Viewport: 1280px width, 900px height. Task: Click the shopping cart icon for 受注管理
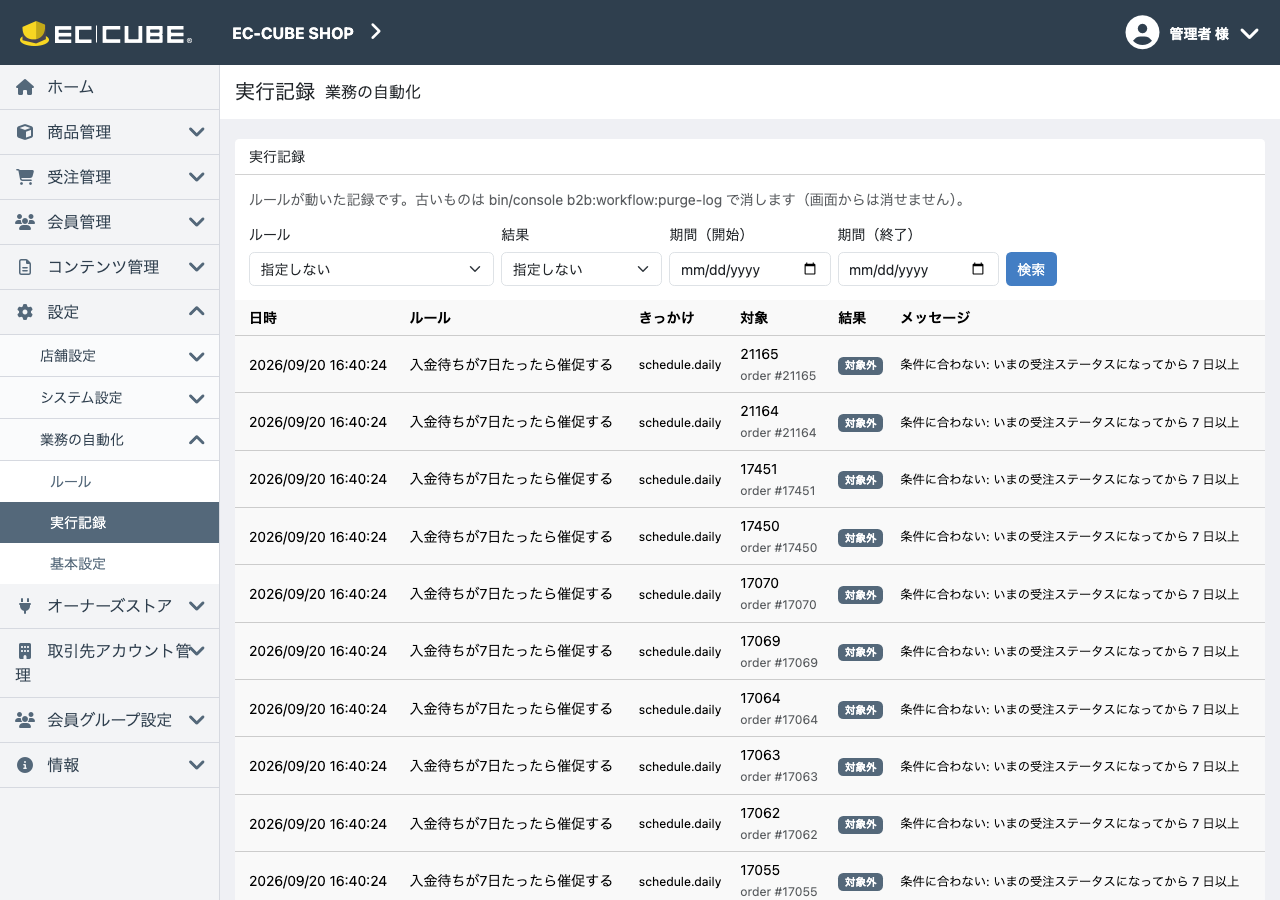click(x=25, y=177)
